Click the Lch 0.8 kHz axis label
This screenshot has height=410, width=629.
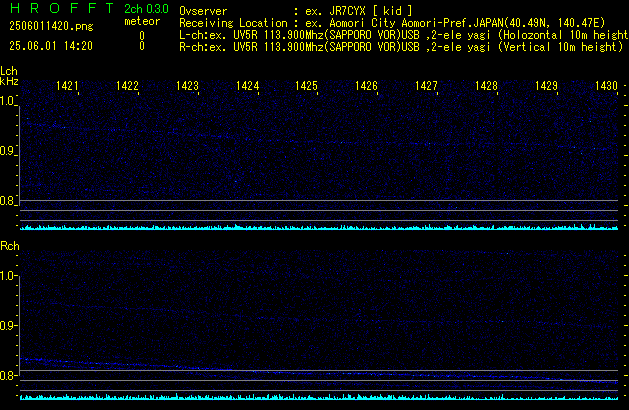7,201
